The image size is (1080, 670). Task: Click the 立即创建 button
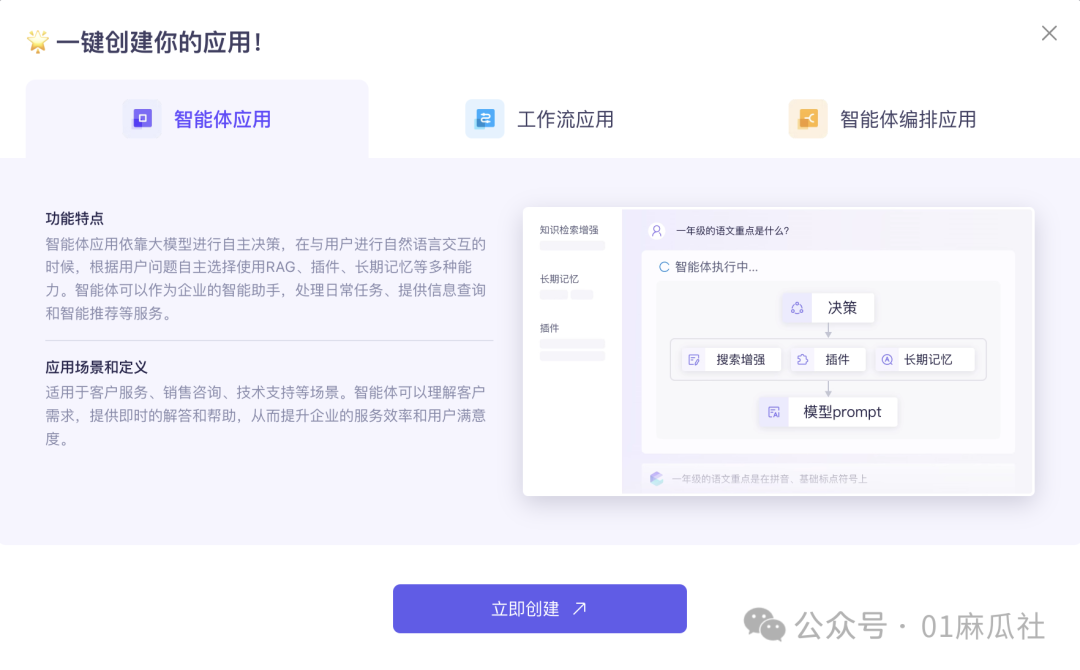tap(539, 608)
